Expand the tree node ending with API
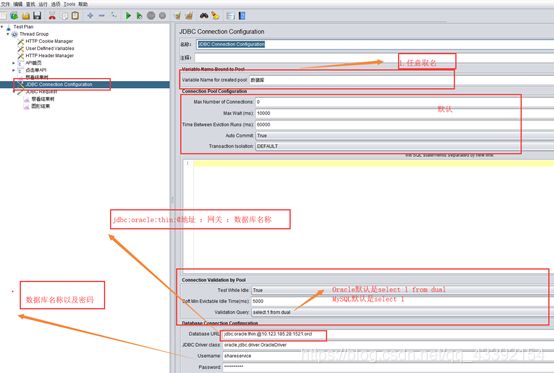This screenshot has width=554, height=373. click(x=14, y=70)
